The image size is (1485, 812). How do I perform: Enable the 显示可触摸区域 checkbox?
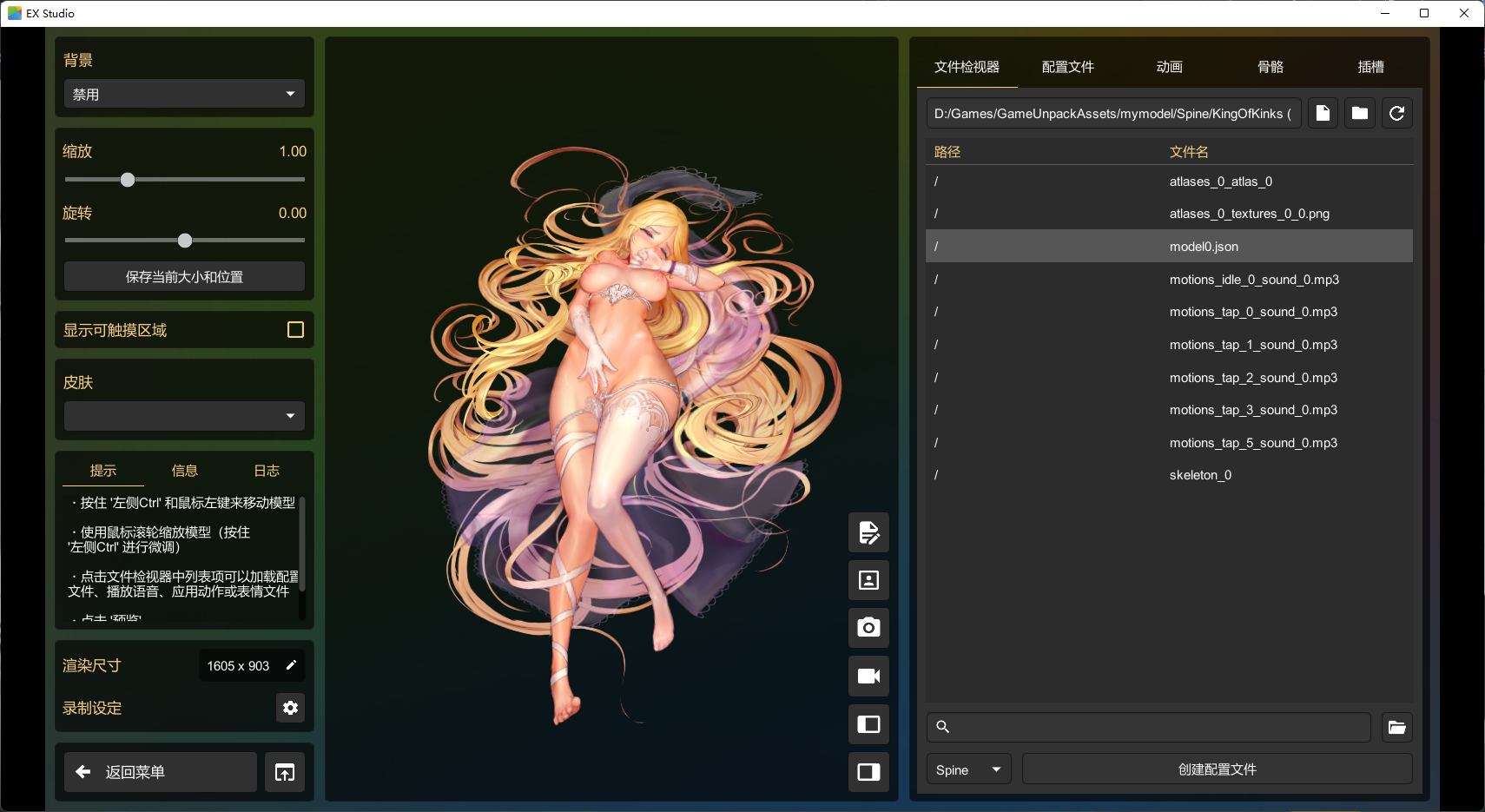coord(295,330)
